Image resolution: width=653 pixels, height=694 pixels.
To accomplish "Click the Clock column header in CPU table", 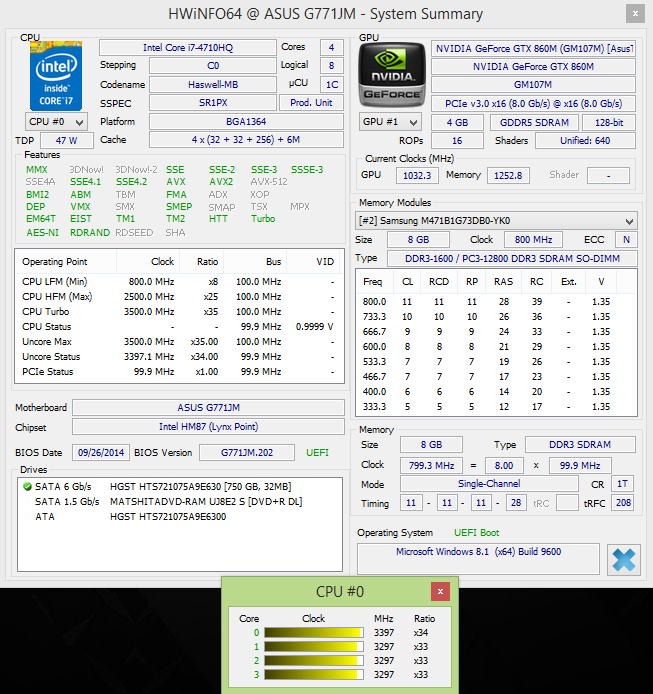I will [x=148, y=262].
